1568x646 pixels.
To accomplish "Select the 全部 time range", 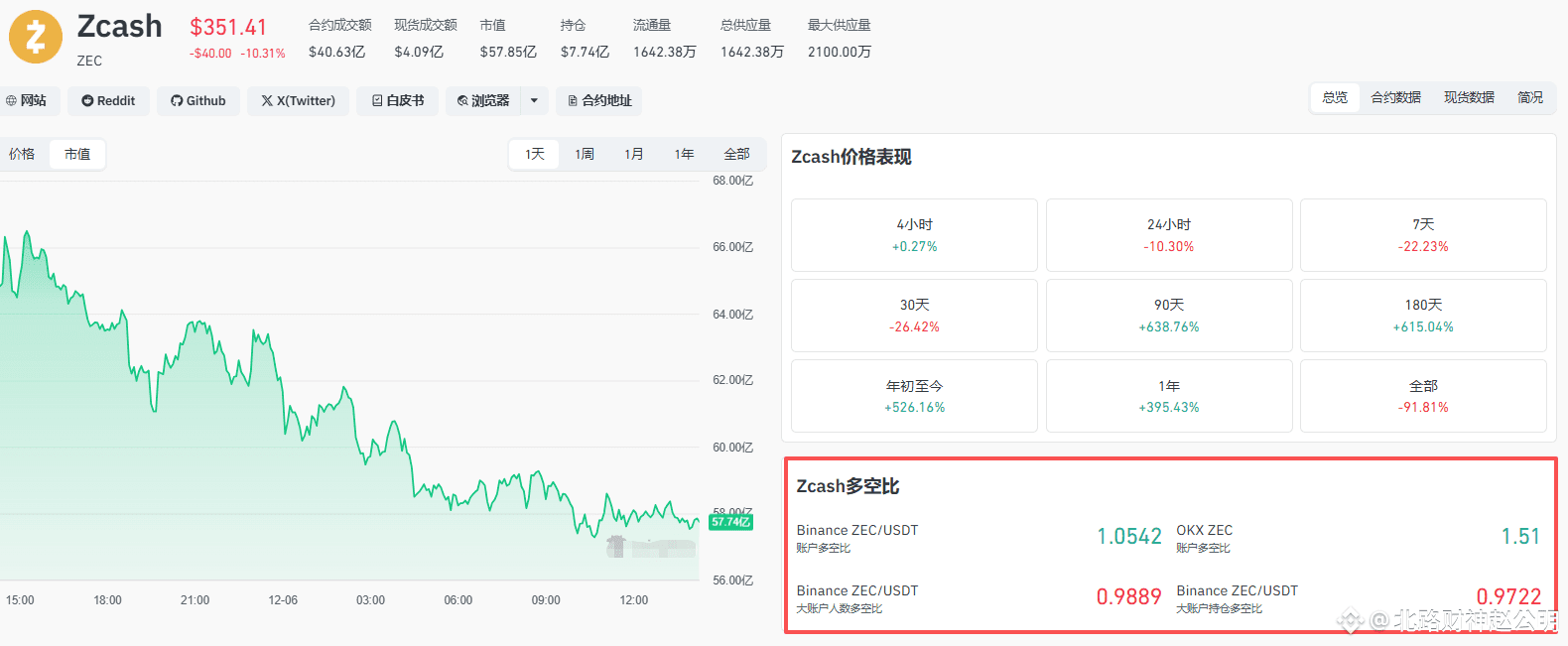I will (736, 154).
